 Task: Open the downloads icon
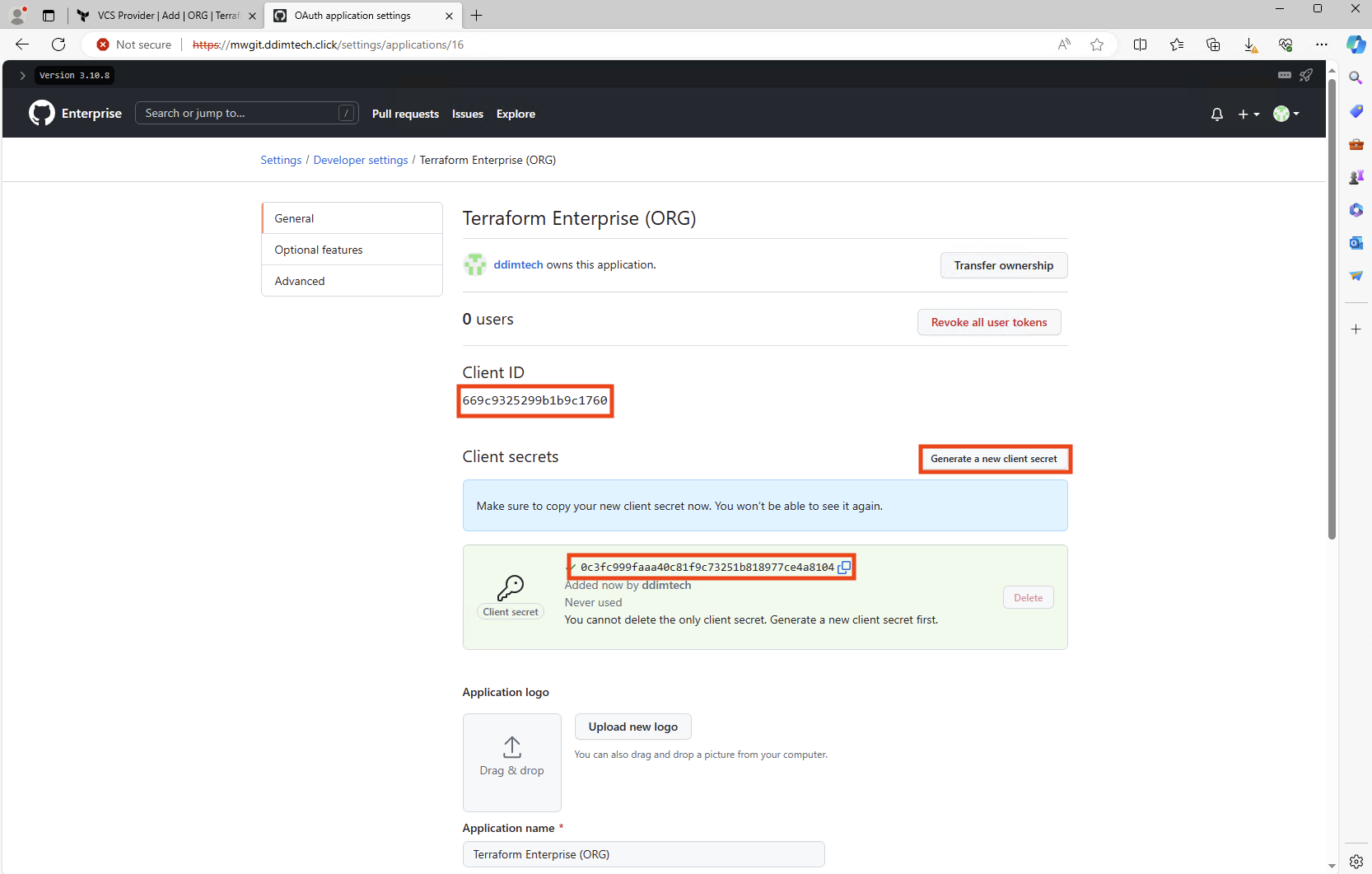click(1249, 44)
